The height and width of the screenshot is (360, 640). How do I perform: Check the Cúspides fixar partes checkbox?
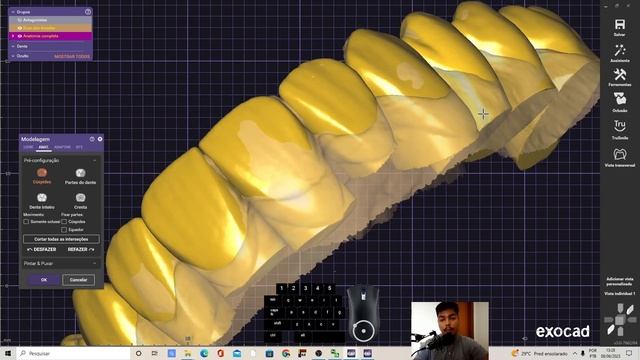pyautogui.click(x=64, y=222)
